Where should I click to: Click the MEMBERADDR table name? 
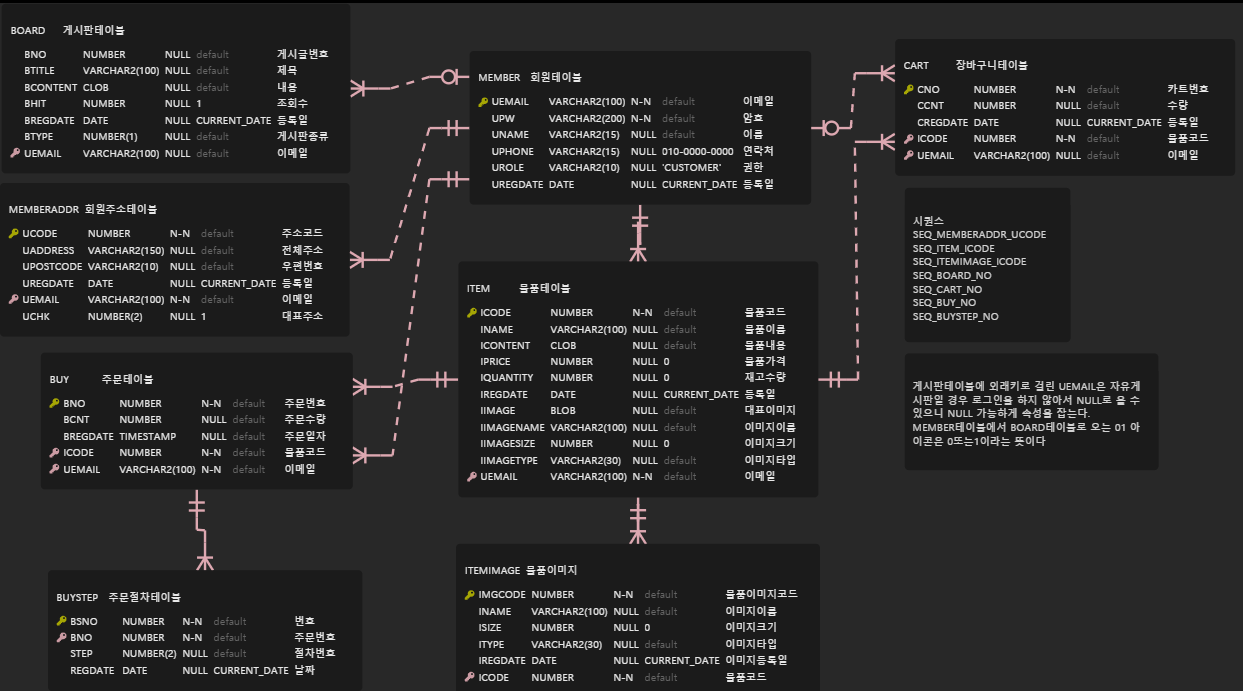click(x=43, y=210)
